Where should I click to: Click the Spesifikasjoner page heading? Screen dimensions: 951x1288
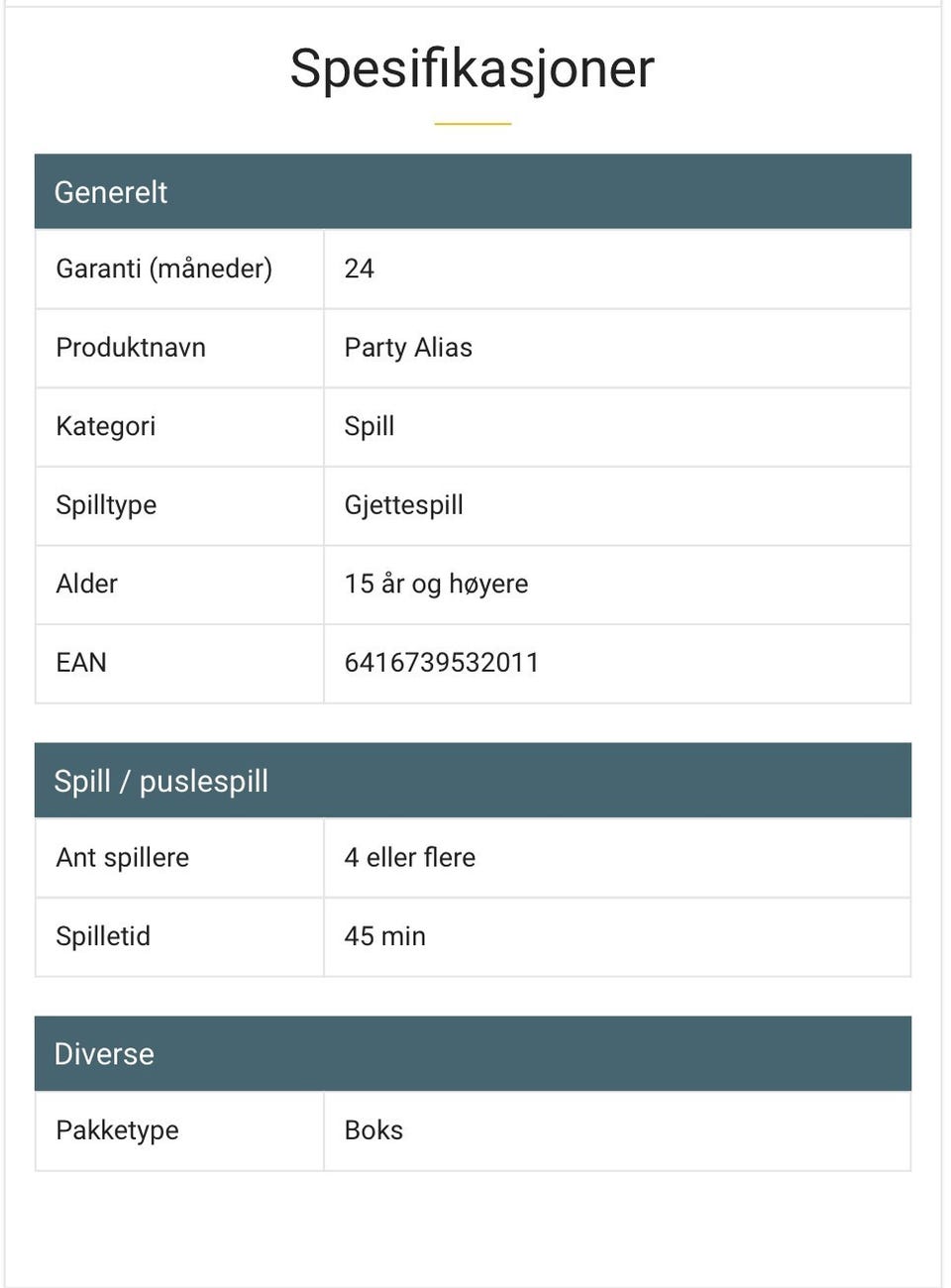tap(472, 69)
